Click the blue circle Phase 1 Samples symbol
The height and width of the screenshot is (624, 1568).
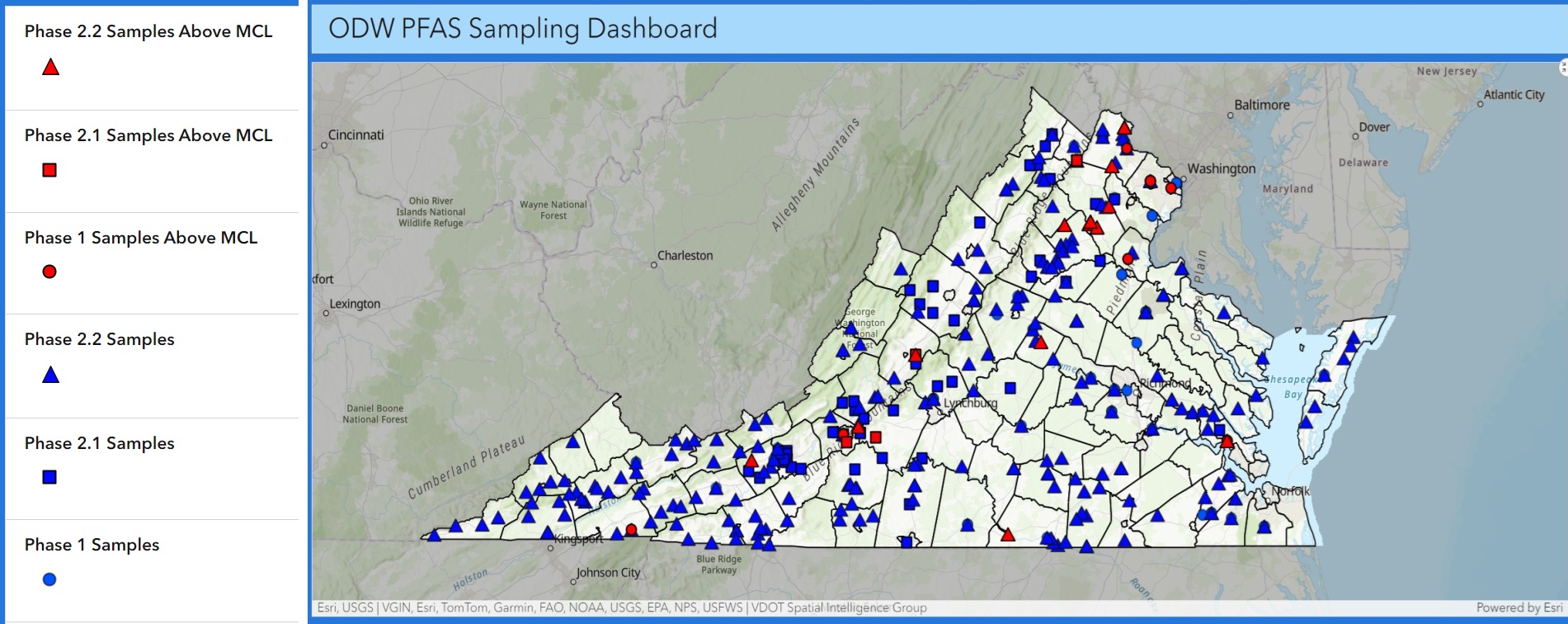tap(49, 579)
